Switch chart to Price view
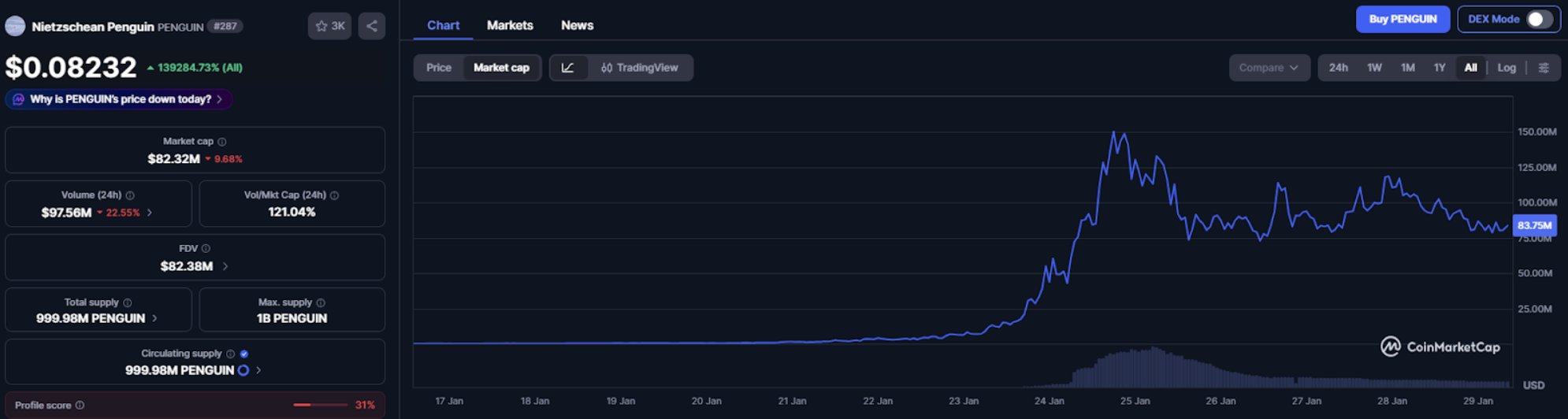Viewport: 1568px width, 419px height. 438,68
